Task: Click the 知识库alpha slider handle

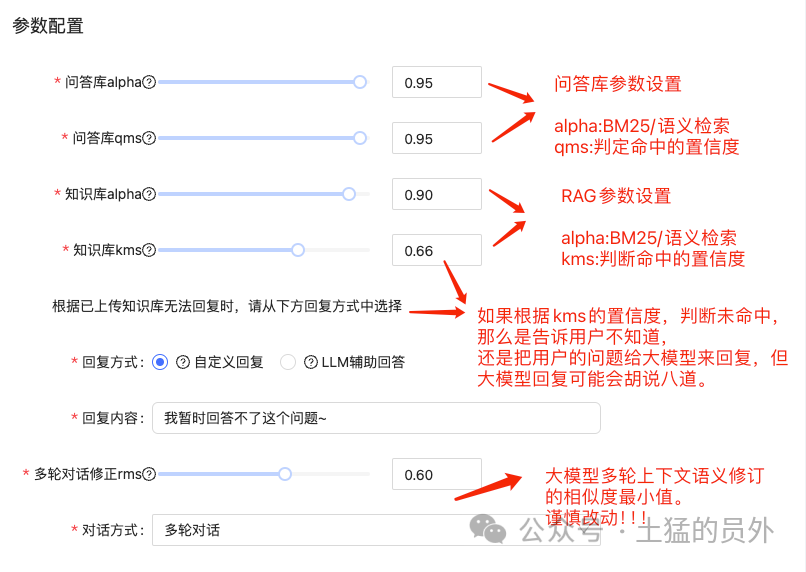Action: [x=349, y=194]
